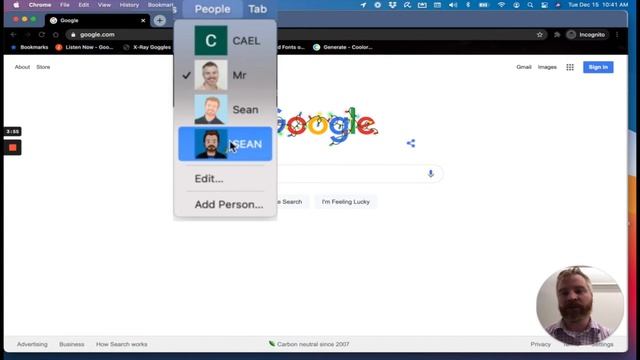Open the Store link
The width and height of the screenshot is (640, 360).
coord(43,67)
